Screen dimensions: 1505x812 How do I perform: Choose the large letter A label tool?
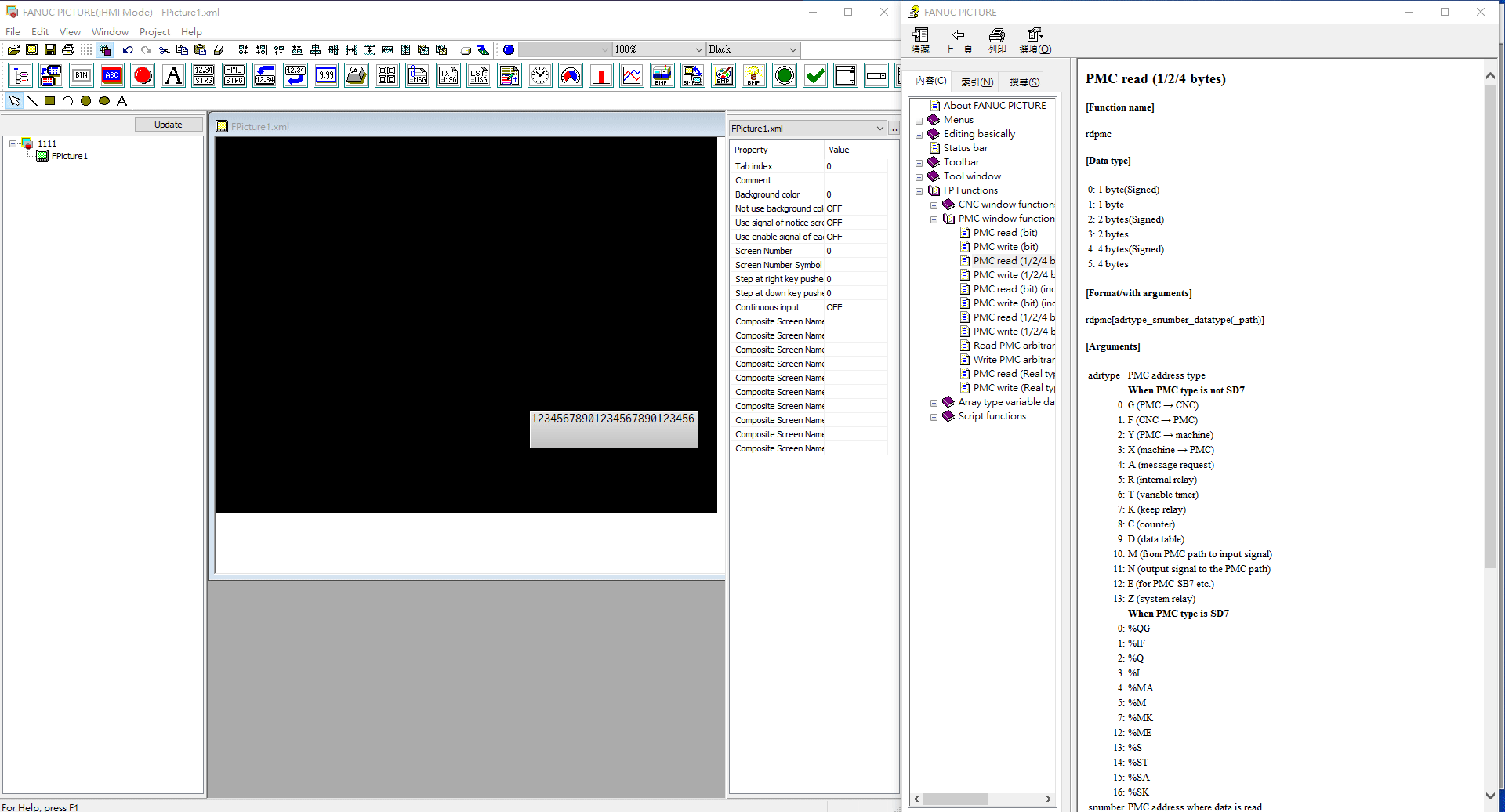pyautogui.click(x=173, y=76)
